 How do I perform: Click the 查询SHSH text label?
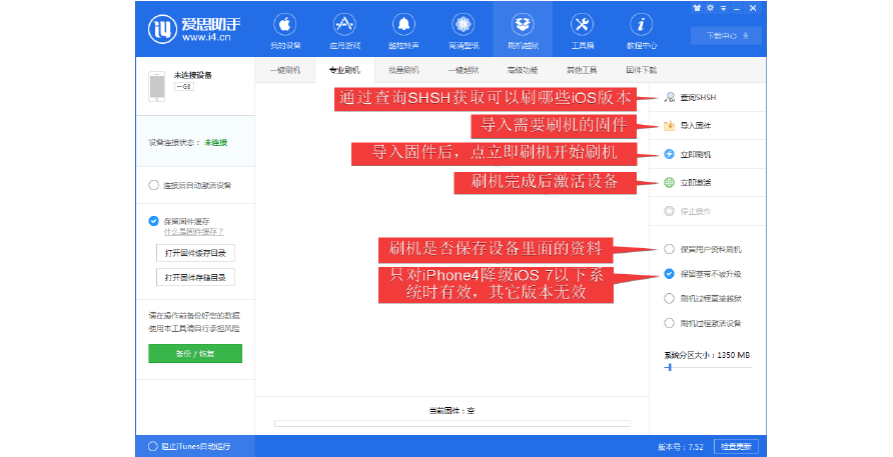[698, 97]
